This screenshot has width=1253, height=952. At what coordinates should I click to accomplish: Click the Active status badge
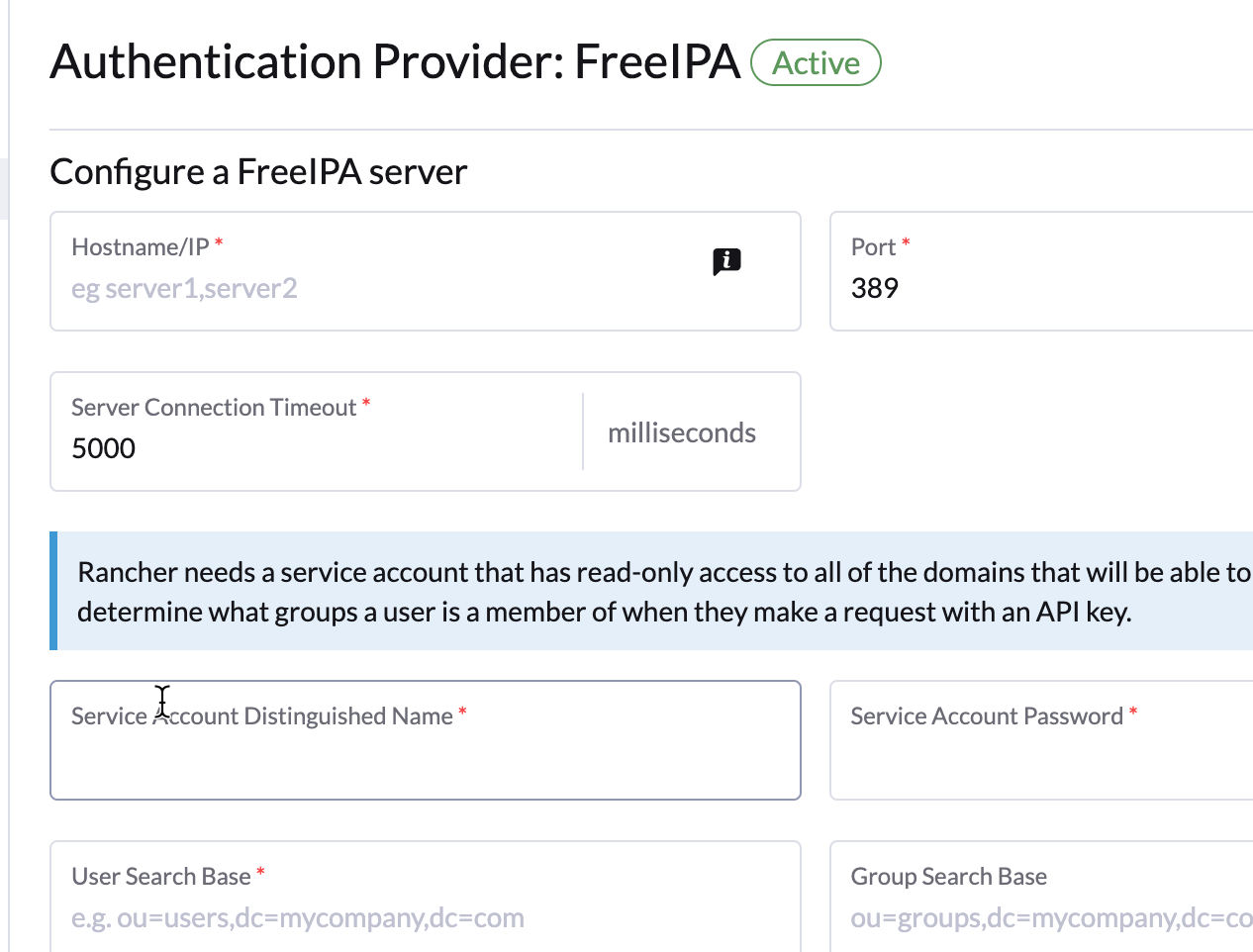coord(815,61)
